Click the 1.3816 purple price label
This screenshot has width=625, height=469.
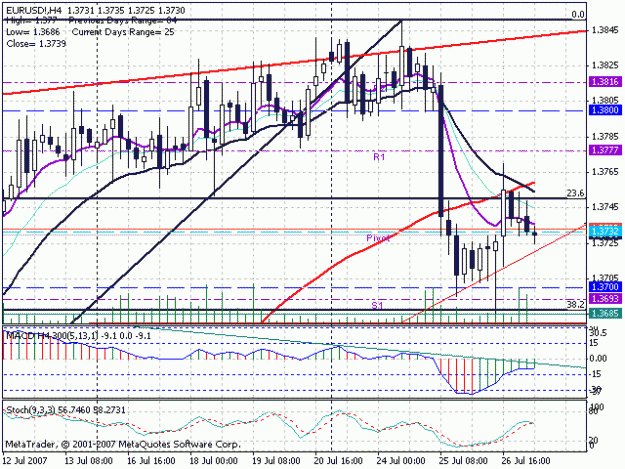point(605,82)
